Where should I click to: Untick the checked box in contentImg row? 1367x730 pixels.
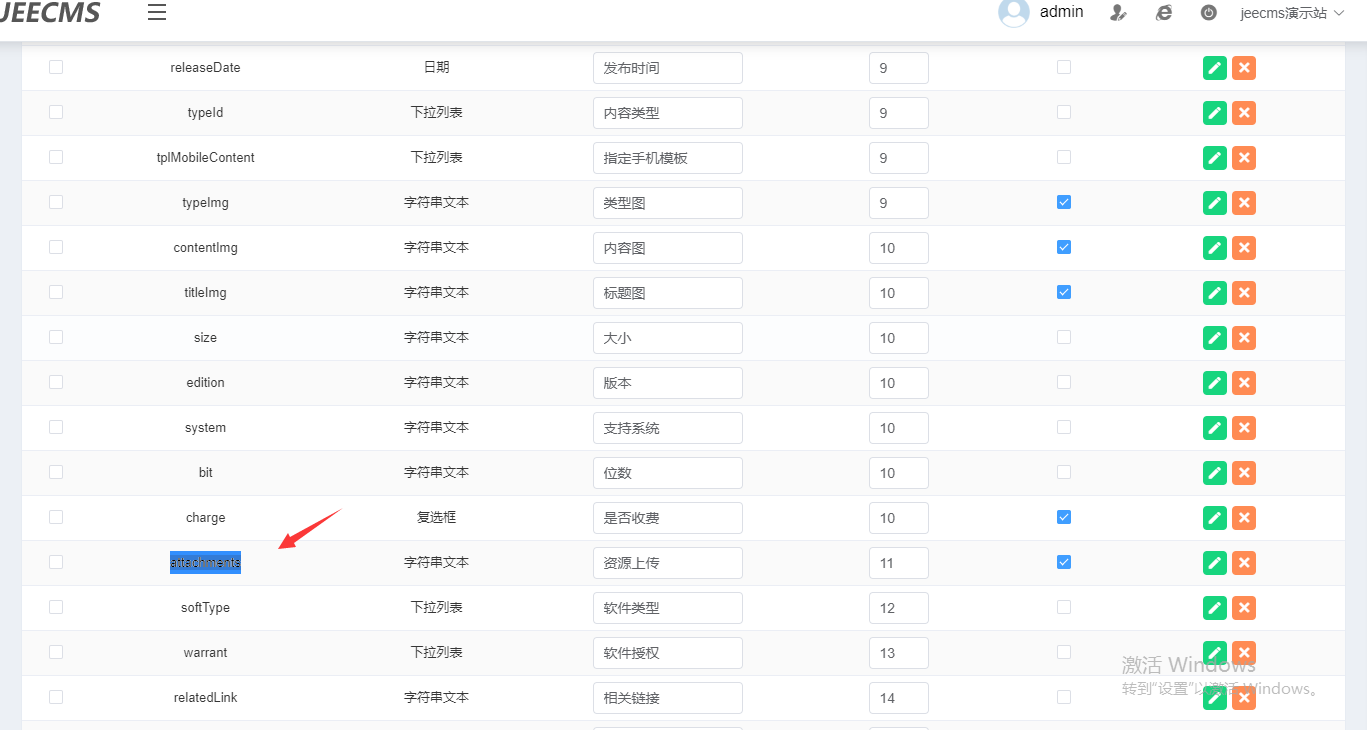pyautogui.click(x=1064, y=247)
